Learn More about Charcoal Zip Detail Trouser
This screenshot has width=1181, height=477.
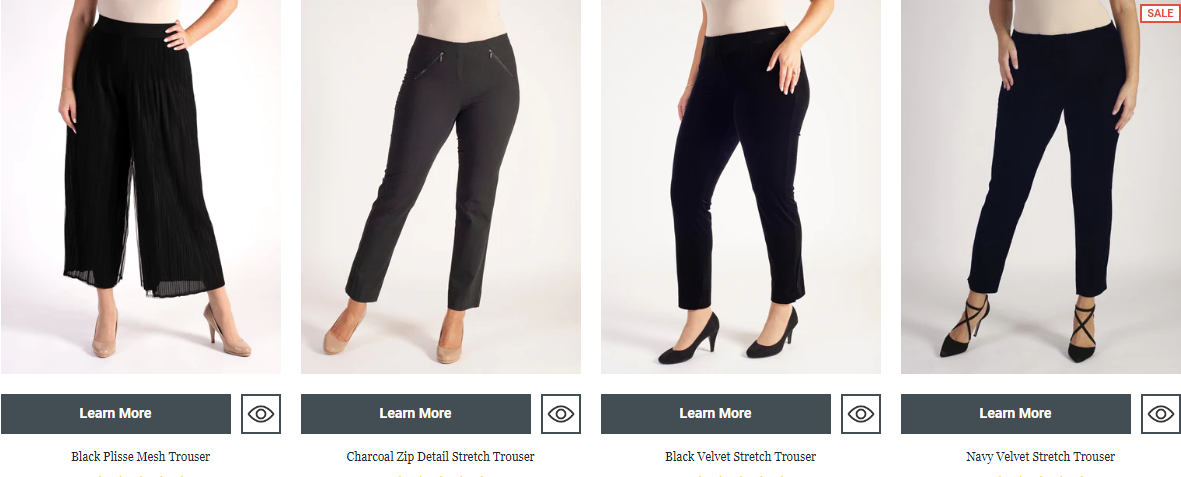click(416, 414)
